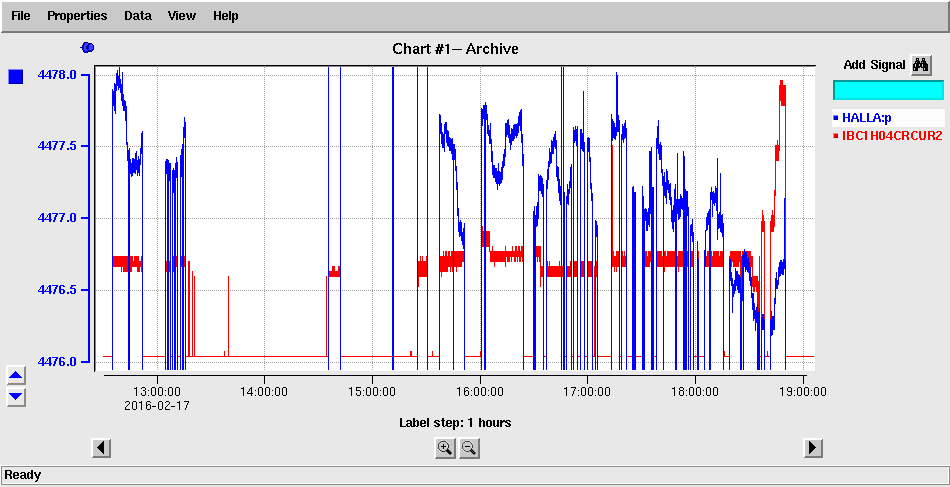Screen dimensions: 950x487
Task: Click the 16:00:00 time axis label
Action: 480,392
